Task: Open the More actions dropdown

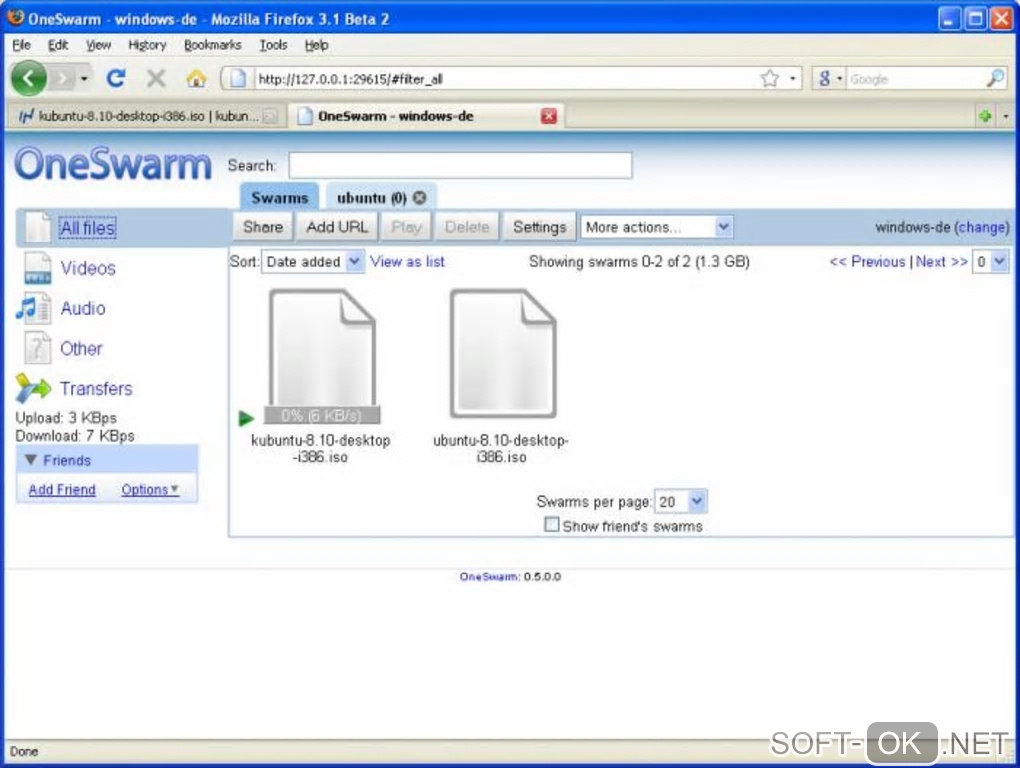Action: pos(657,227)
